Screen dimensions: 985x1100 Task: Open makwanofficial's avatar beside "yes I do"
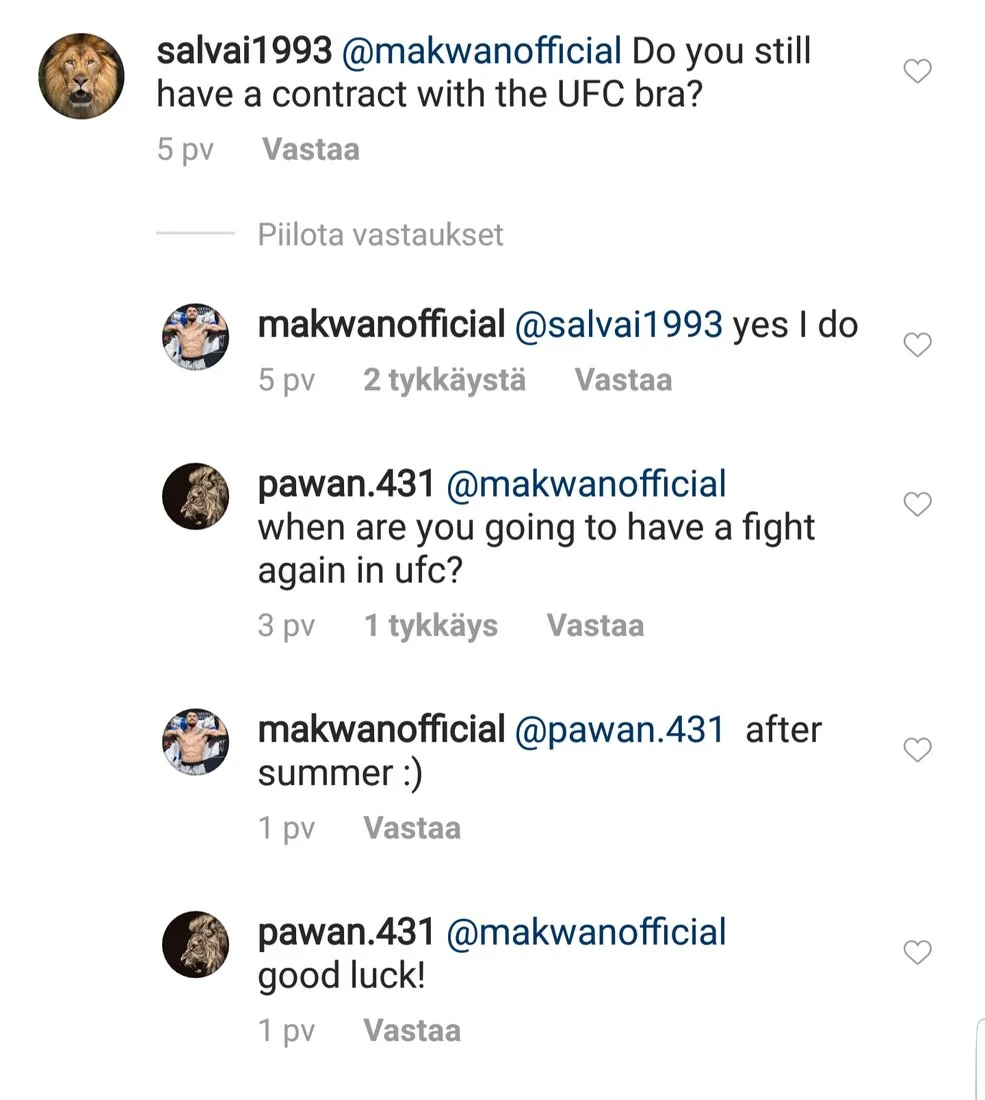point(196,337)
